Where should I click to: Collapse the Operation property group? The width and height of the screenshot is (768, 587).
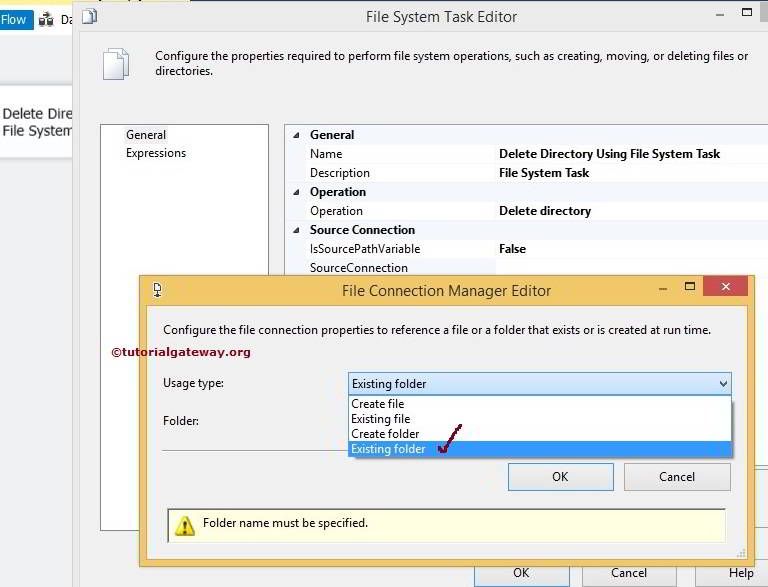coord(296,192)
